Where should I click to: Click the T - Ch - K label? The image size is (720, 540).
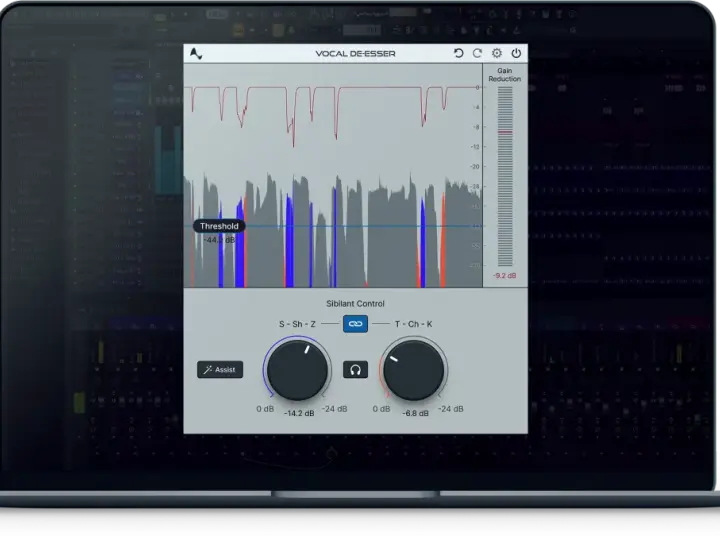pos(413,324)
